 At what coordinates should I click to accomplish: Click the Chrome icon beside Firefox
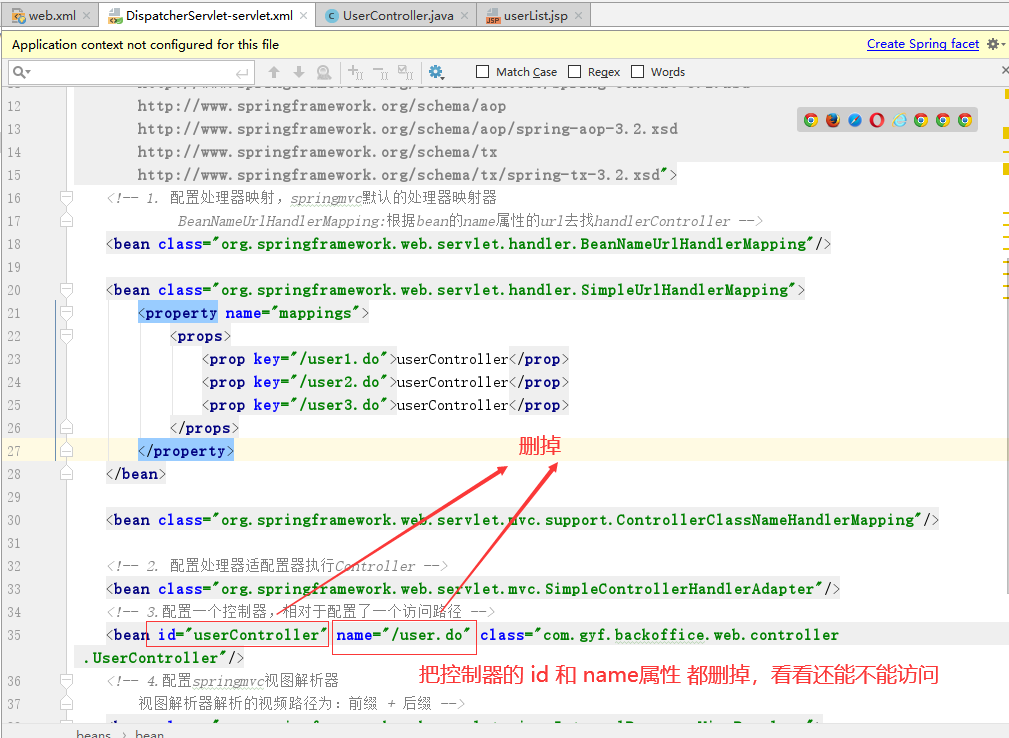tap(811, 120)
